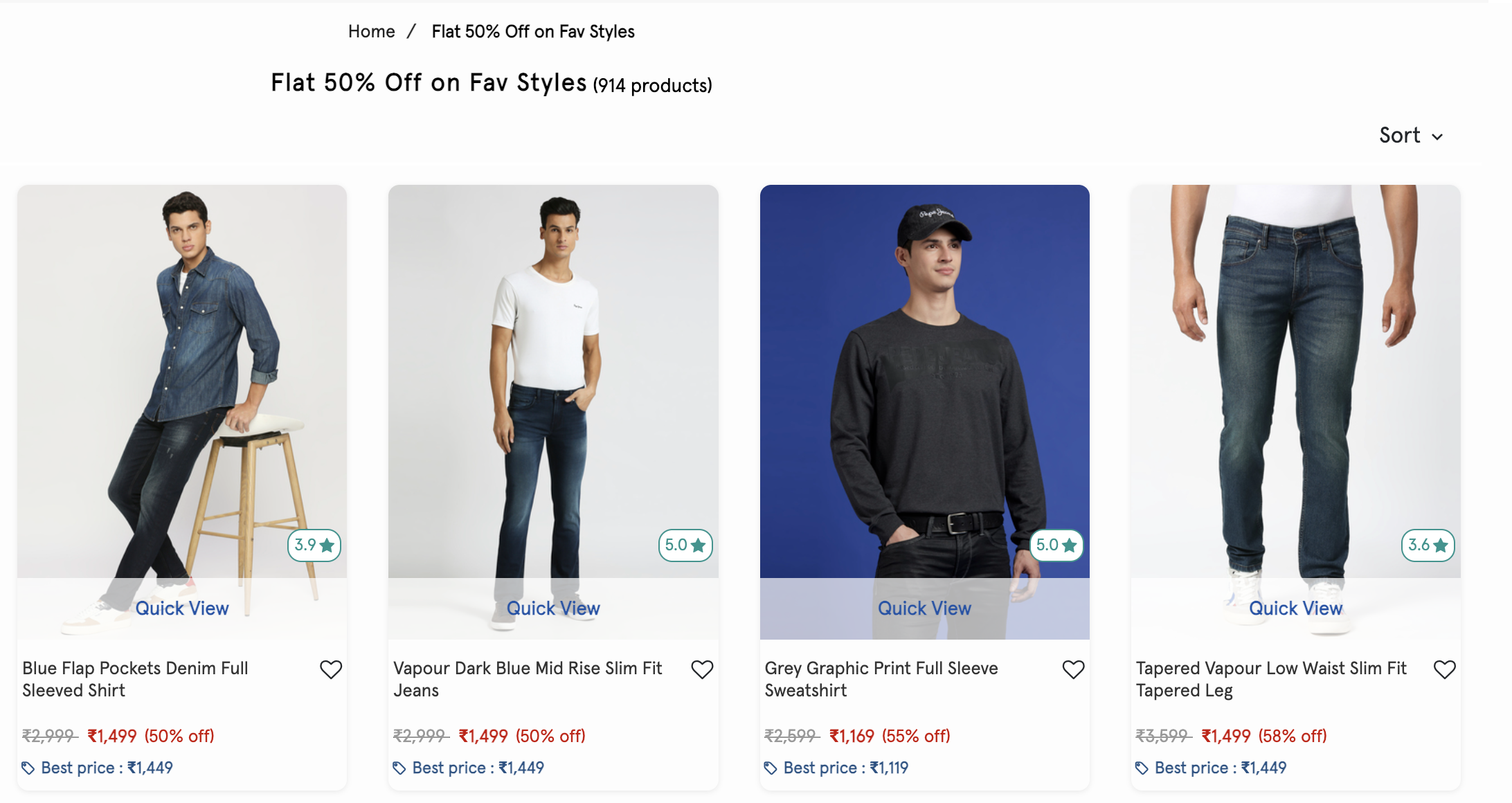Screen dimensions: 1512x803
Task: Go to Home breadcrumb link
Action: tap(371, 32)
